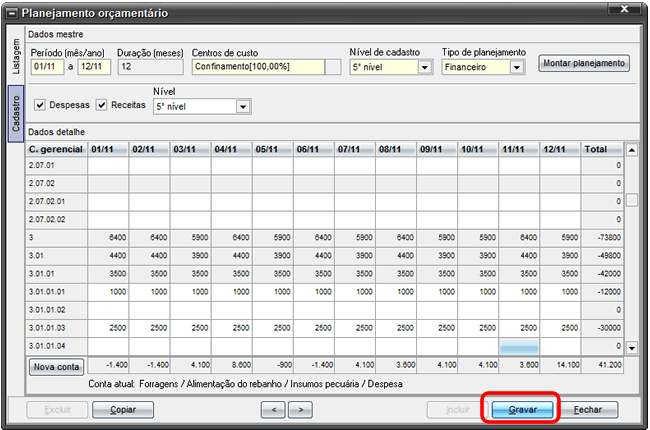Select the C. gerencial column header
Screen dimensions: 650x430
56,149
